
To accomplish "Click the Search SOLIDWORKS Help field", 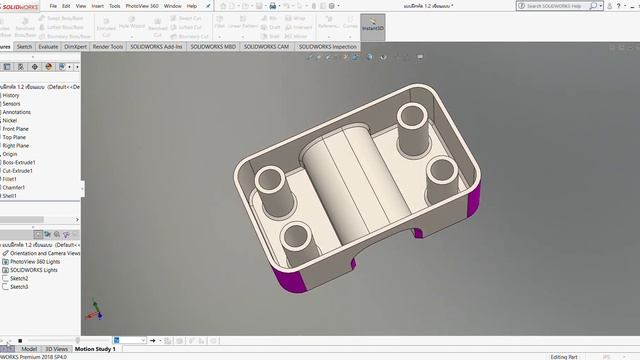I will pyautogui.click(x=558, y=6).
